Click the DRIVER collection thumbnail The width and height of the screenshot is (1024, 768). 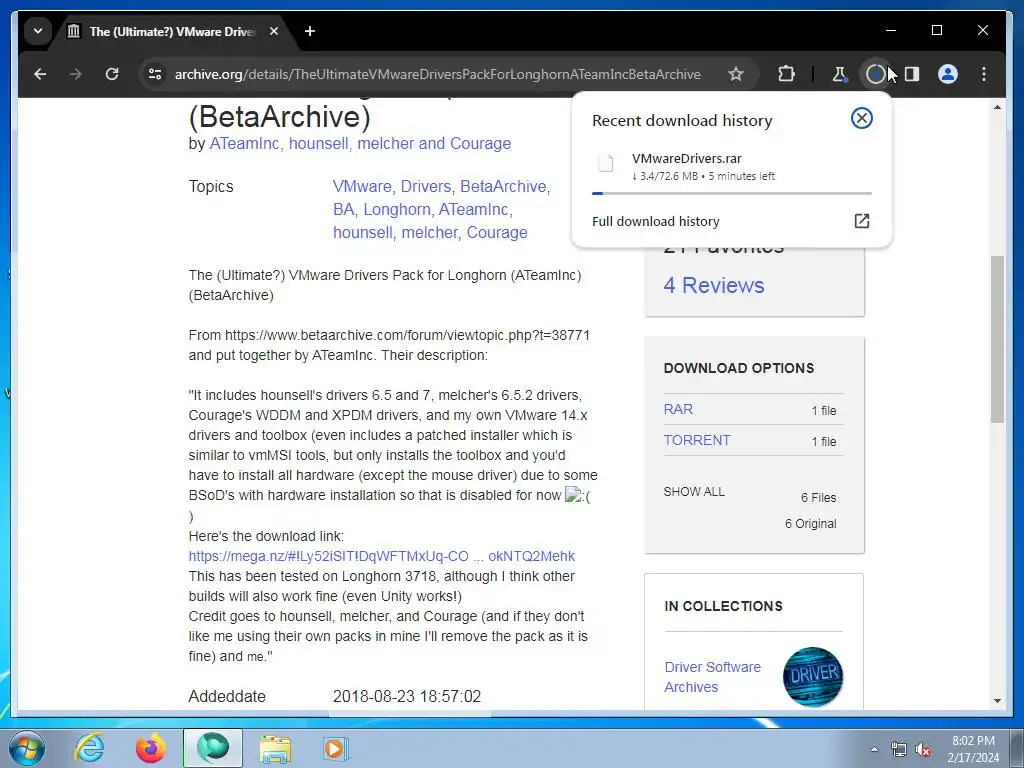click(812, 676)
